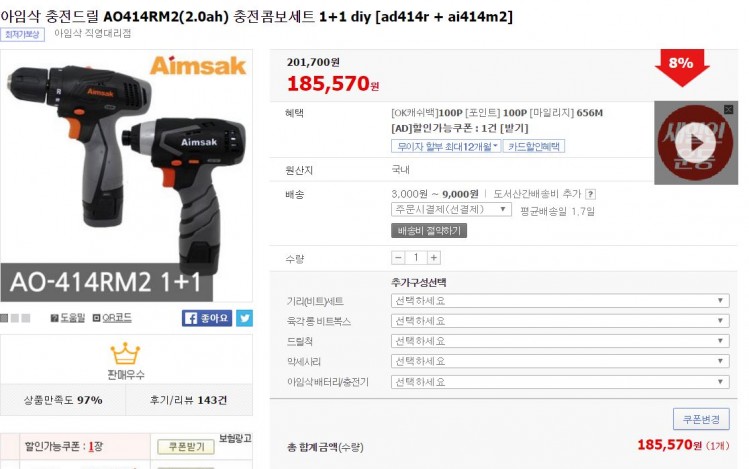This screenshot has height=469, width=749.
Task: Click the 배송비 절약하기 button
Action: [429, 231]
